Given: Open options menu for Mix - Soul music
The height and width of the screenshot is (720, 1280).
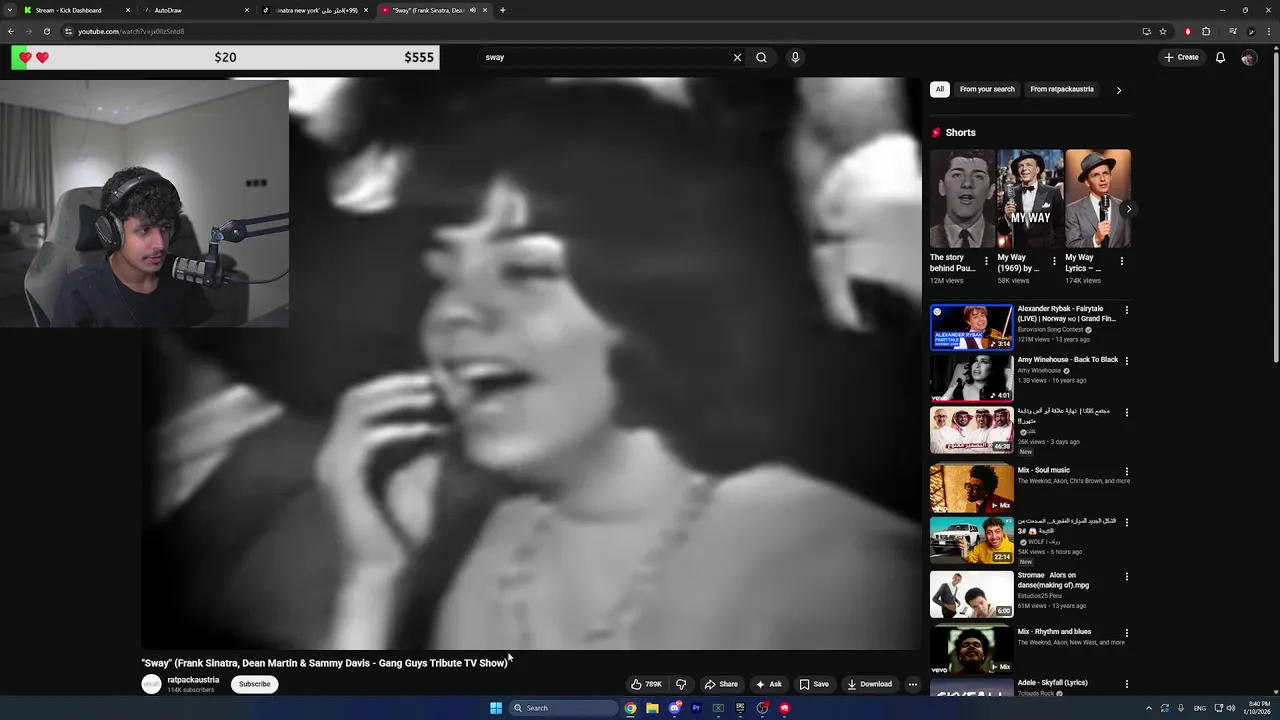Looking at the screenshot, I should point(1127,471).
